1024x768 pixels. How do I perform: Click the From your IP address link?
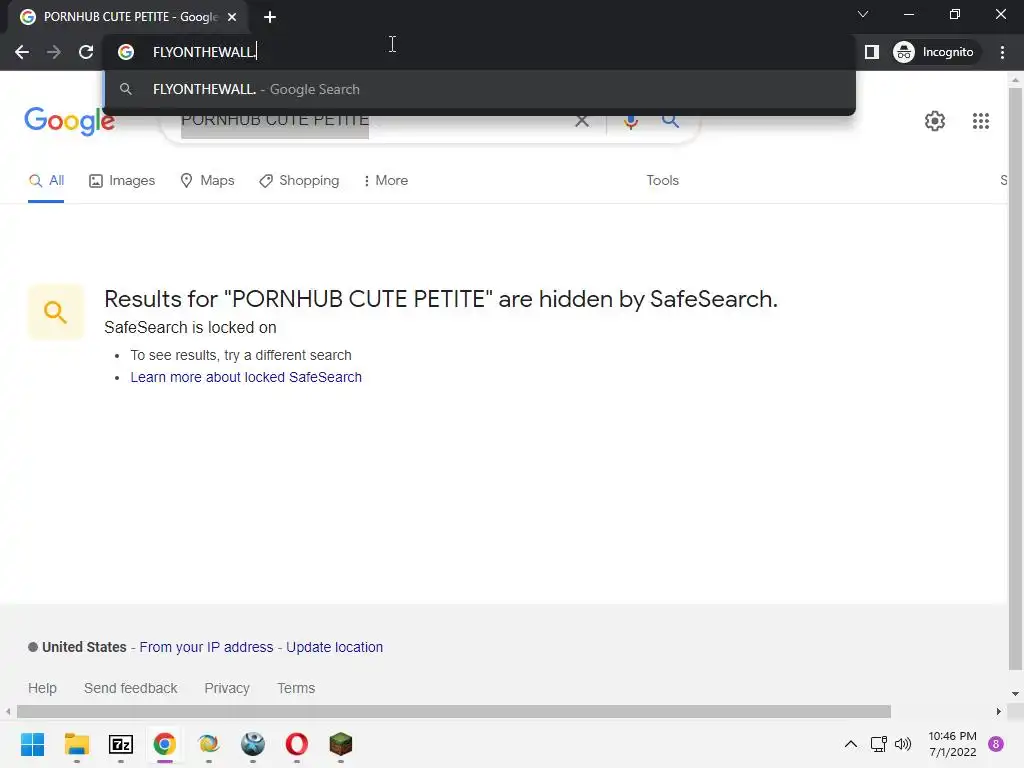click(206, 647)
